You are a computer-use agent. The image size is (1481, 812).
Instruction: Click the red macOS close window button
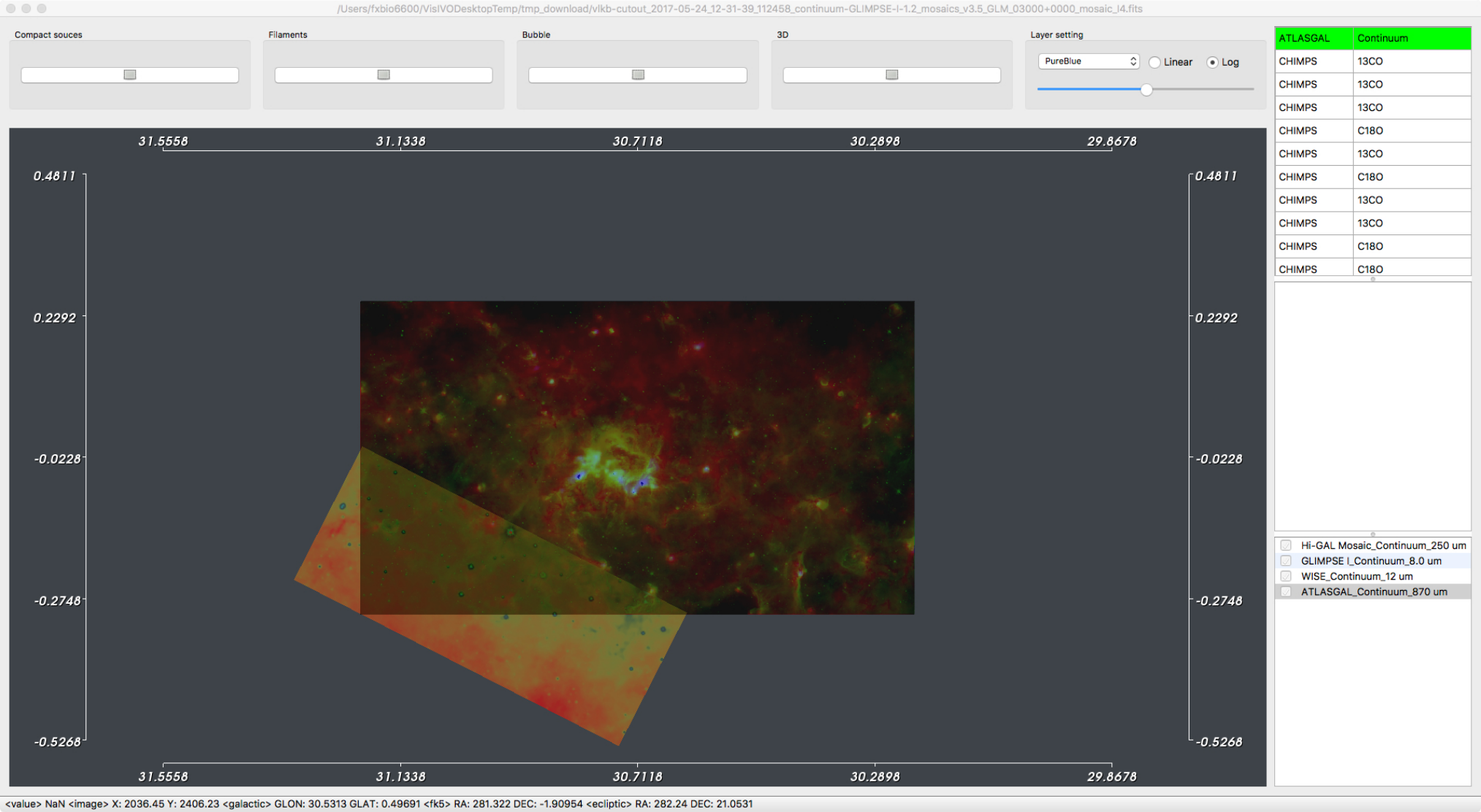(x=11, y=9)
